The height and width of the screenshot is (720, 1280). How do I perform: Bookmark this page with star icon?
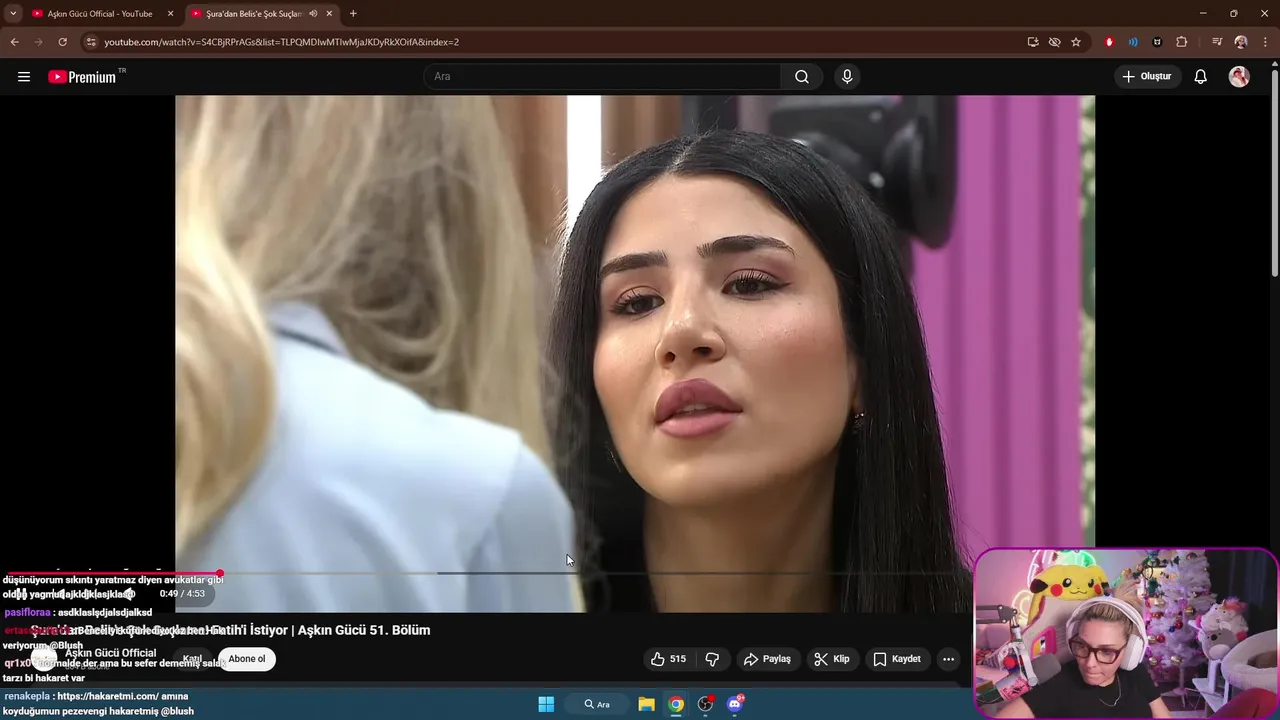[1076, 42]
